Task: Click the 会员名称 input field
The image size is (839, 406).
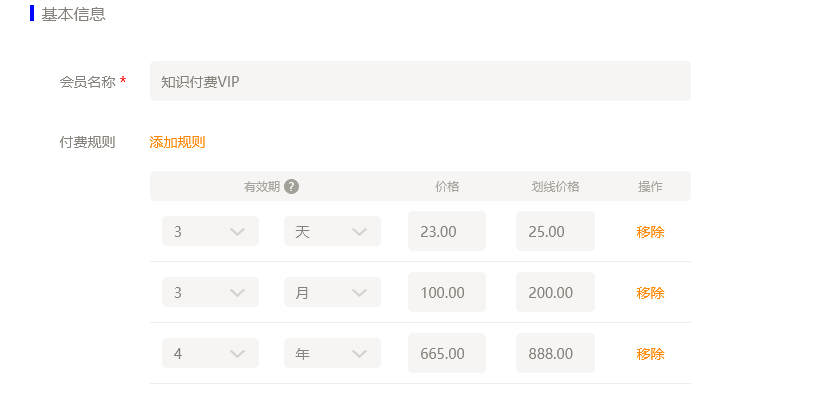Action: tap(420, 81)
